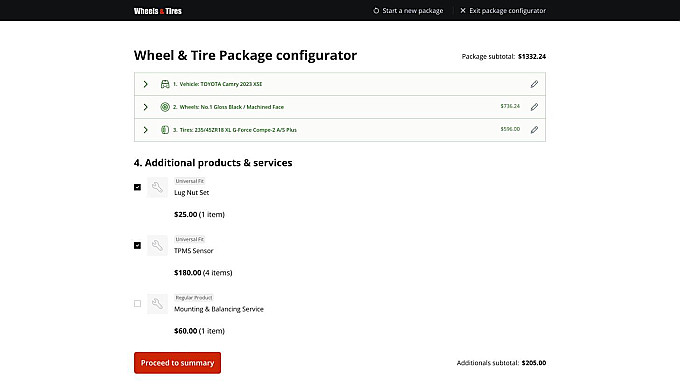The height and width of the screenshot is (386, 680).
Task: Click the tire icon in Tires row
Action: click(165, 130)
